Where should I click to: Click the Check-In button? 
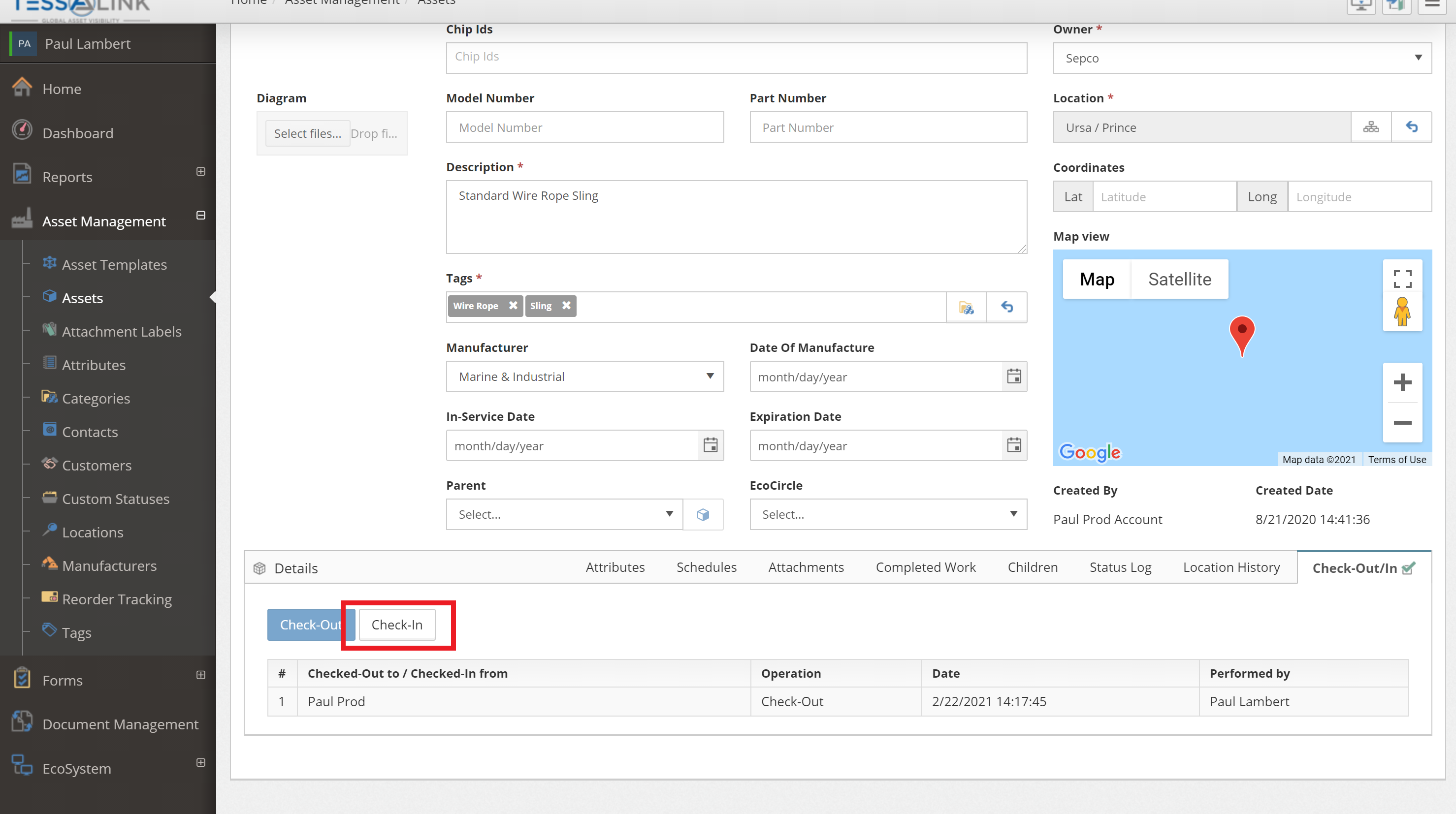point(397,625)
